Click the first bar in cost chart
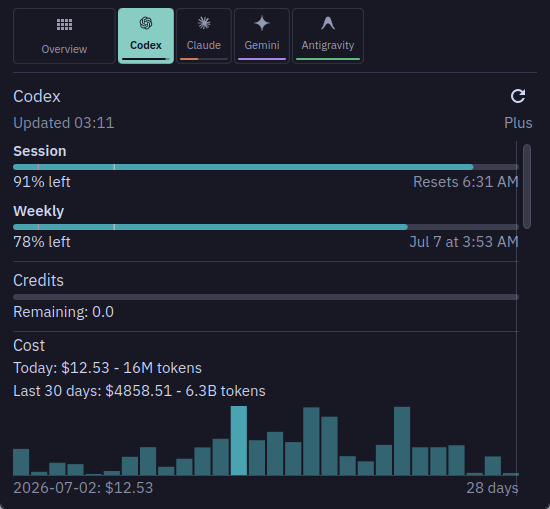Screen dimensions: 550x509 (x=21, y=462)
